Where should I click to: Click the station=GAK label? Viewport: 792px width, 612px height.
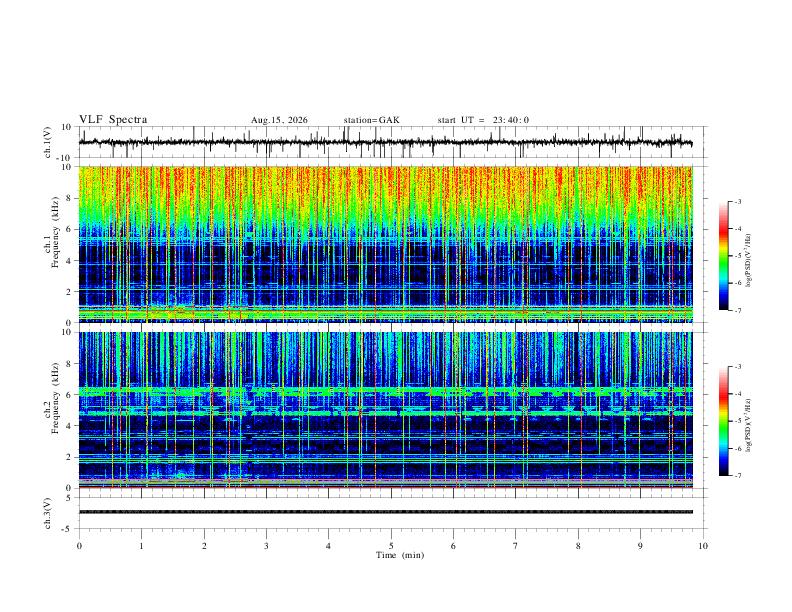371,120
